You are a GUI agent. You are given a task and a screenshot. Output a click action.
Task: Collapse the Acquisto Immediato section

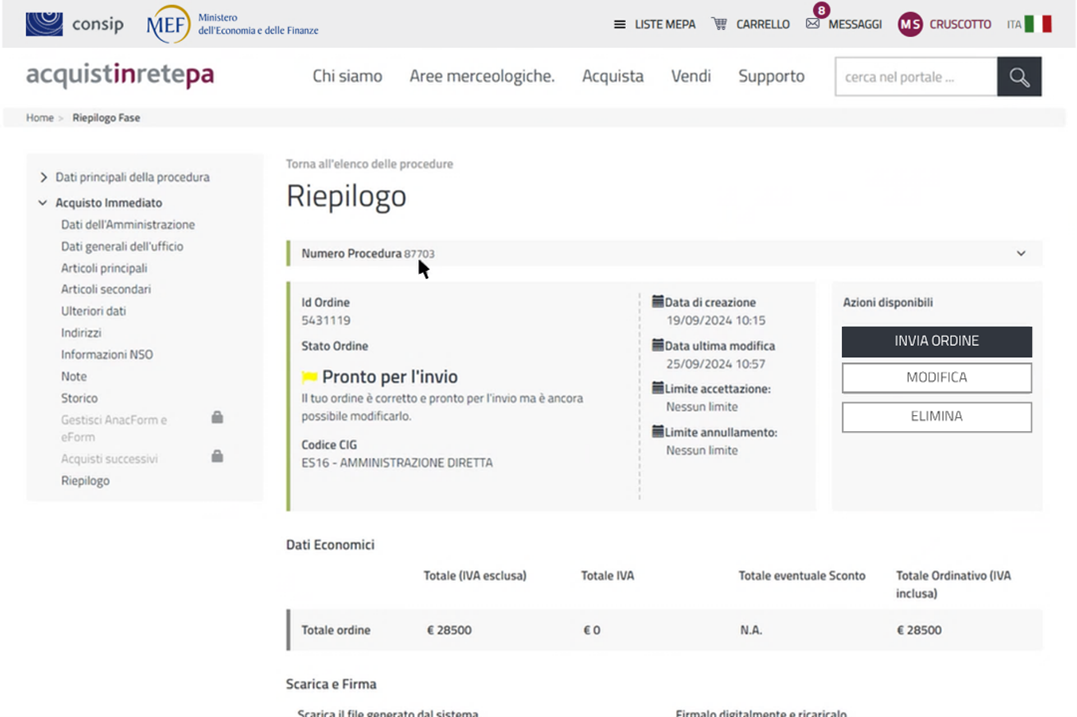pos(43,203)
